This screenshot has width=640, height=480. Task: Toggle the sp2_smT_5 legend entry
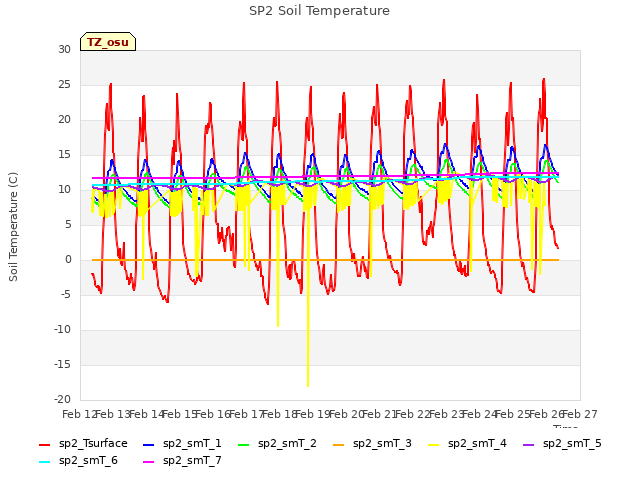click(562, 443)
